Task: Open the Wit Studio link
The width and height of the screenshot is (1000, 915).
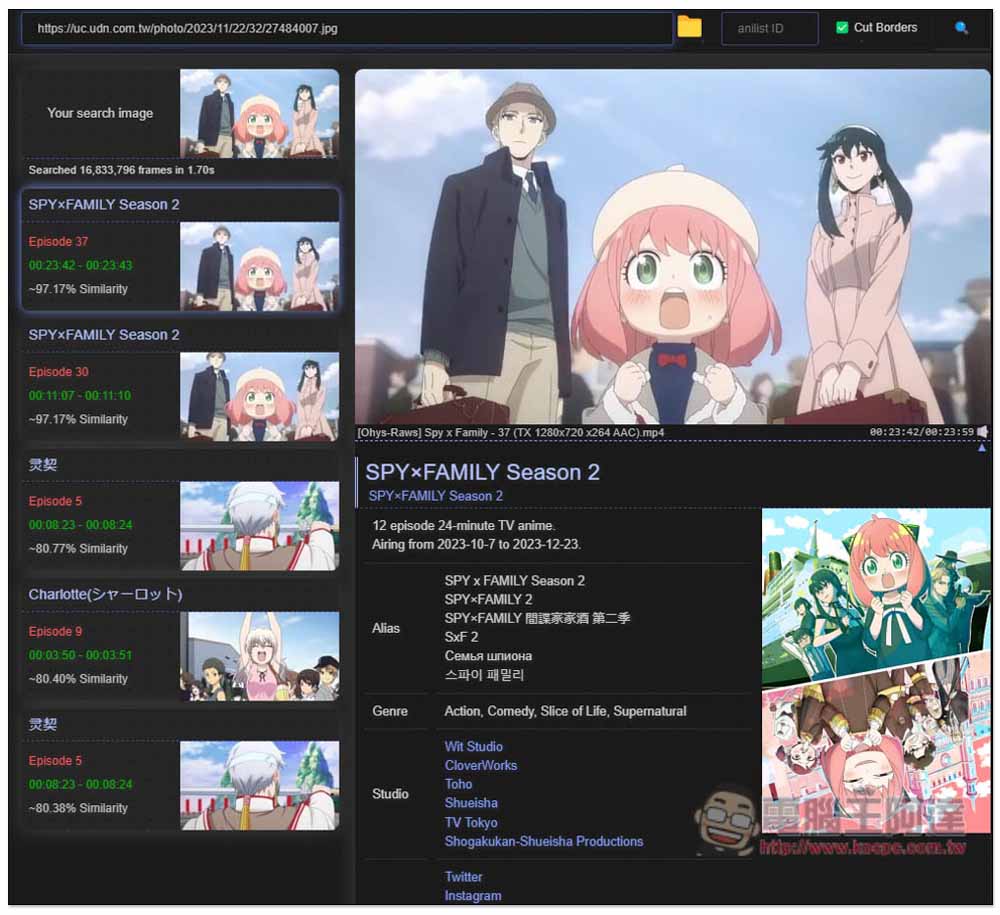Action: pos(473,746)
